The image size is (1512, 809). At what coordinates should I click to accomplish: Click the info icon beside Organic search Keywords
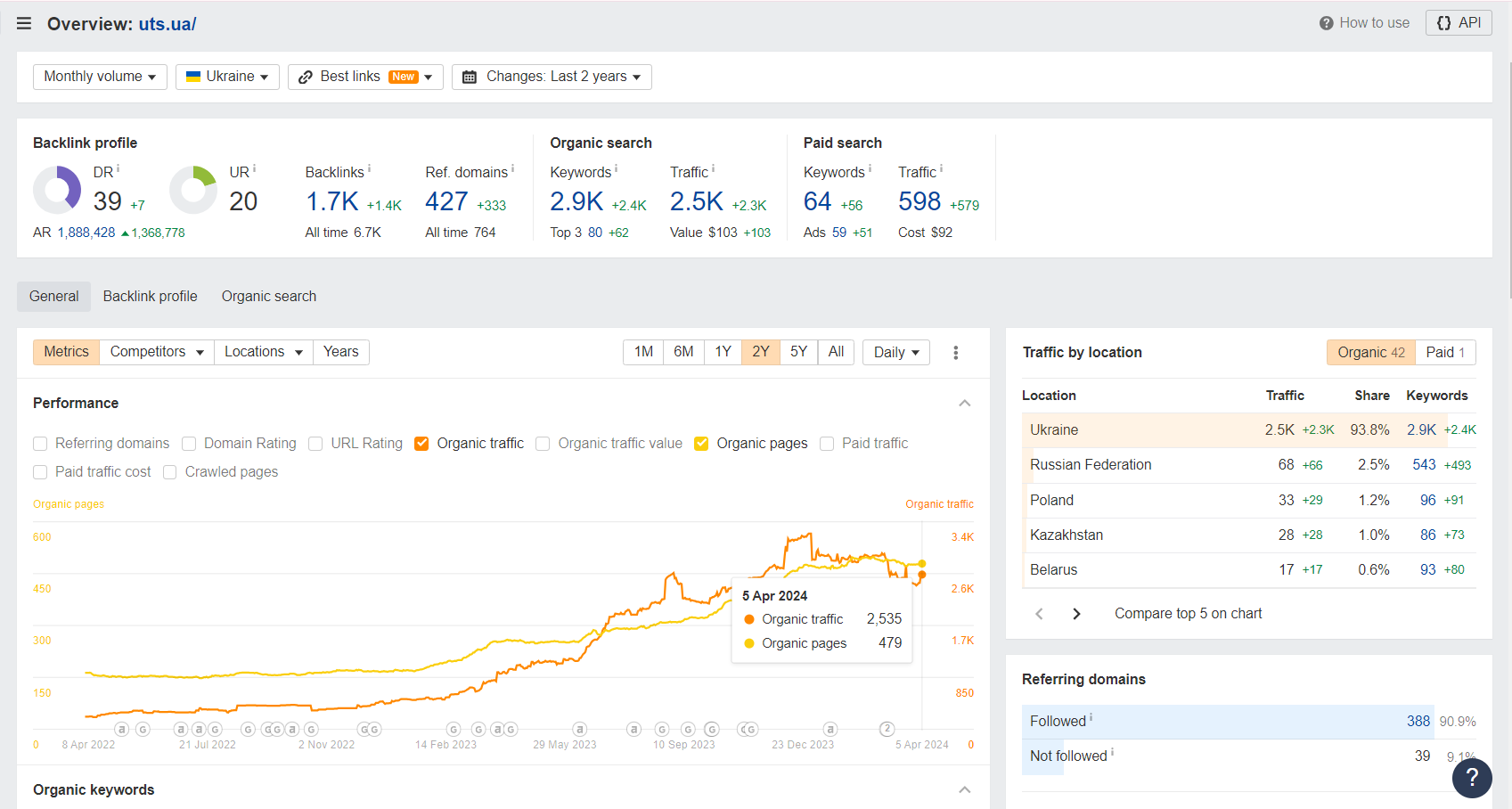coord(616,168)
